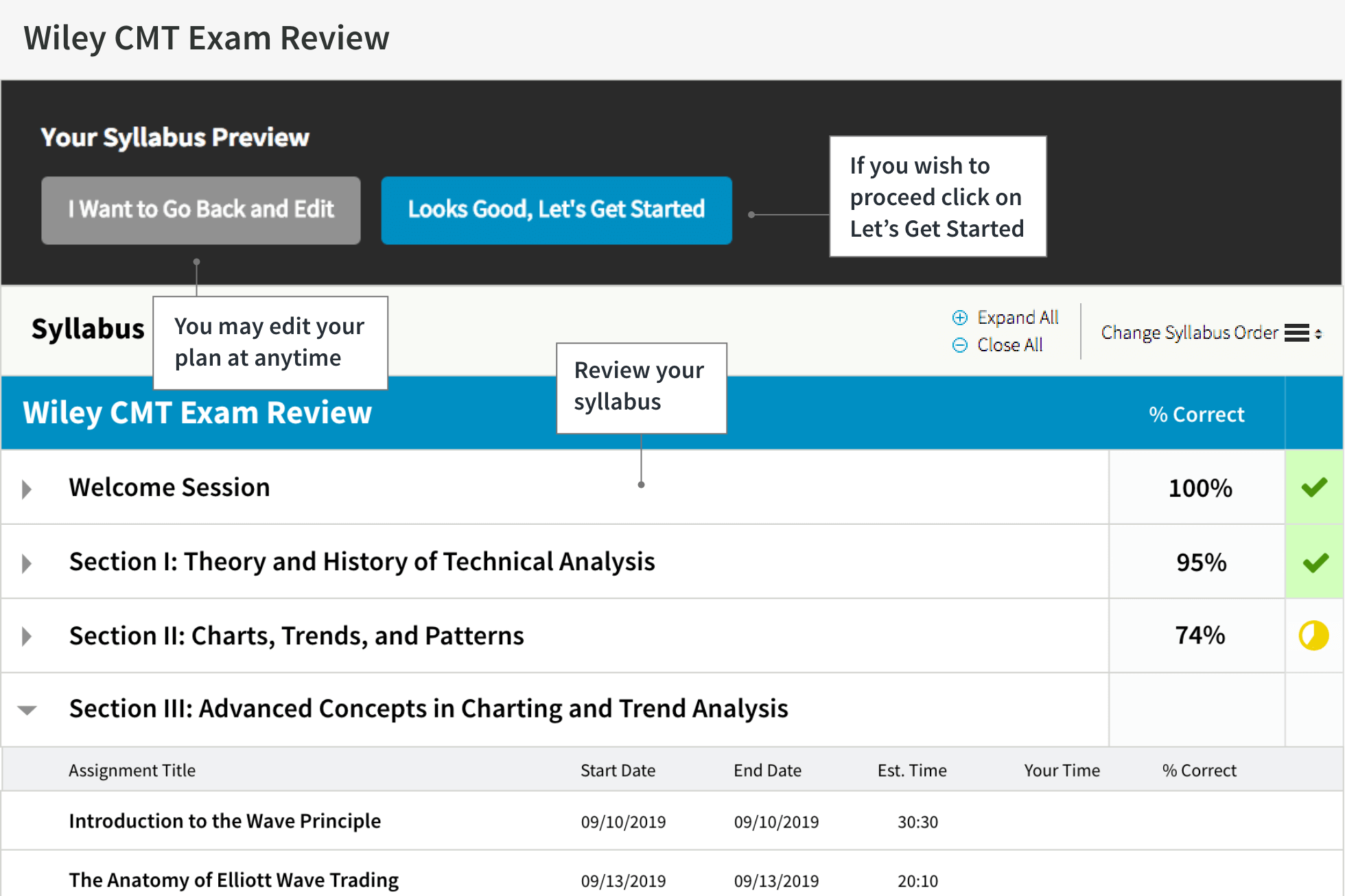Open Section I: Theory and History of Technical Analysis
Image resolution: width=1345 pixels, height=896 pixels.
click(x=362, y=561)
